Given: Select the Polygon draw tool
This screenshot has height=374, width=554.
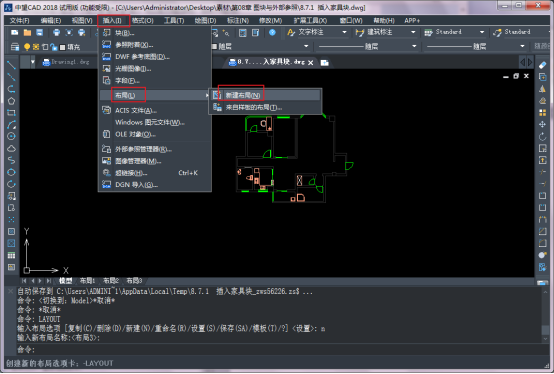Looking at the screenshot, I should [11, 101].
